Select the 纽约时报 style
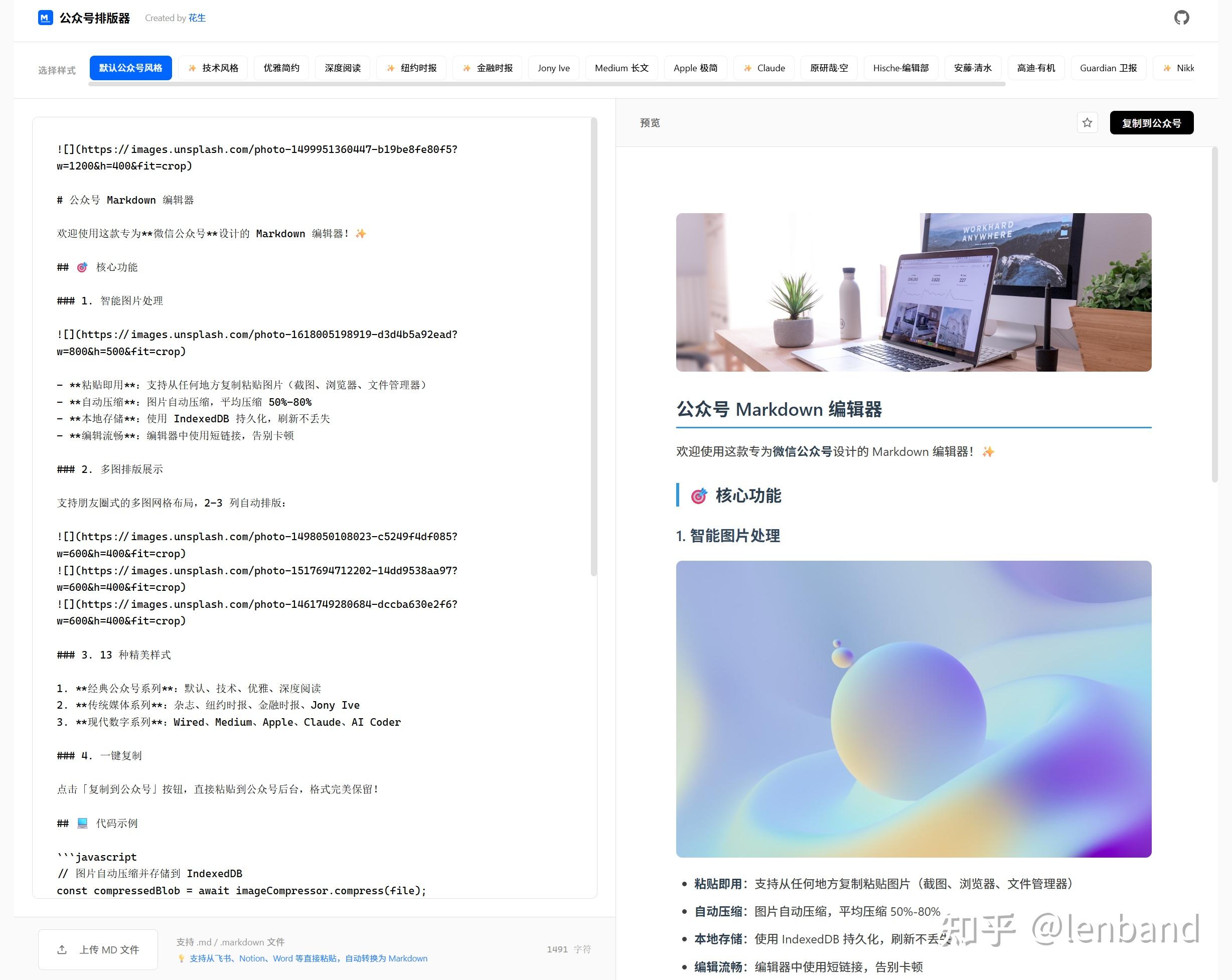This screenshot has width=1232, height=980. (x=411, y=68)
